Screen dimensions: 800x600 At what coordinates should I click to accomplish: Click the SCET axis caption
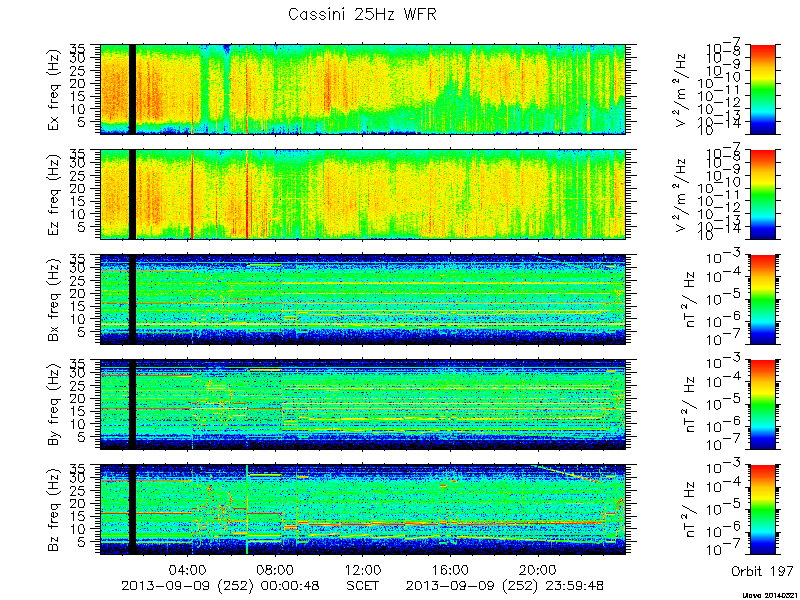pos(363,585)
